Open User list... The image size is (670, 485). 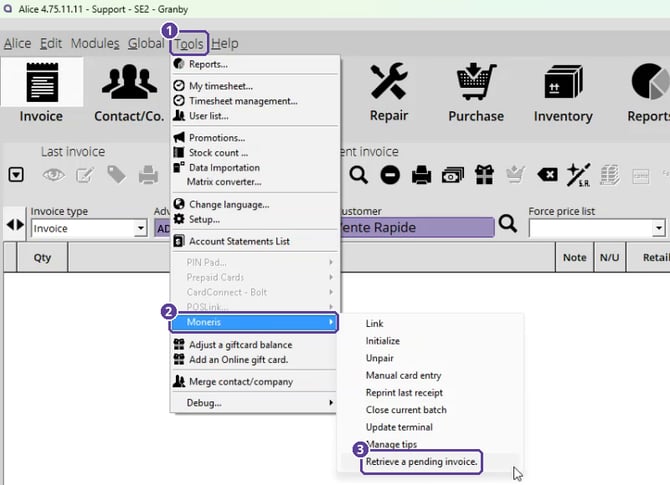pos(255,116)
